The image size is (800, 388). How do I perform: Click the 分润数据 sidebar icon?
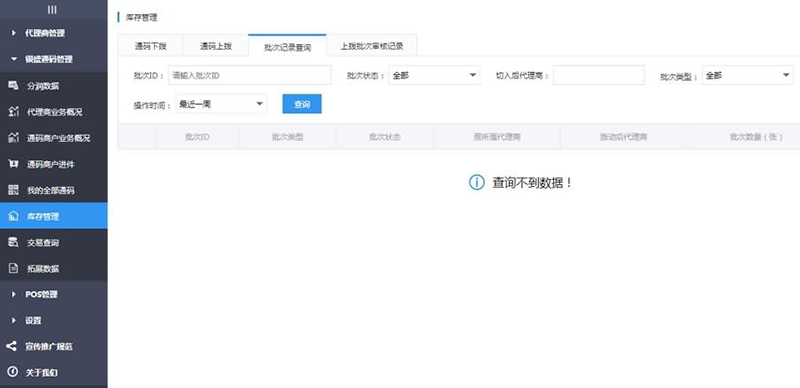tap(14, 86)
